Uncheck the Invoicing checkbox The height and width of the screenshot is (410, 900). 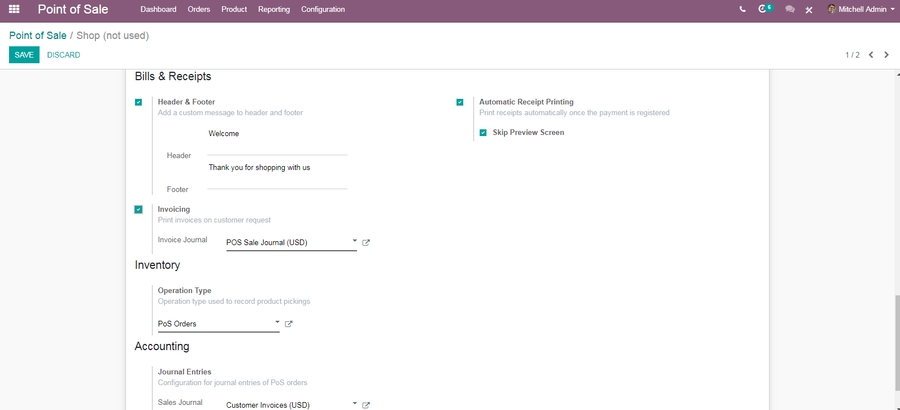click(138, 209)
